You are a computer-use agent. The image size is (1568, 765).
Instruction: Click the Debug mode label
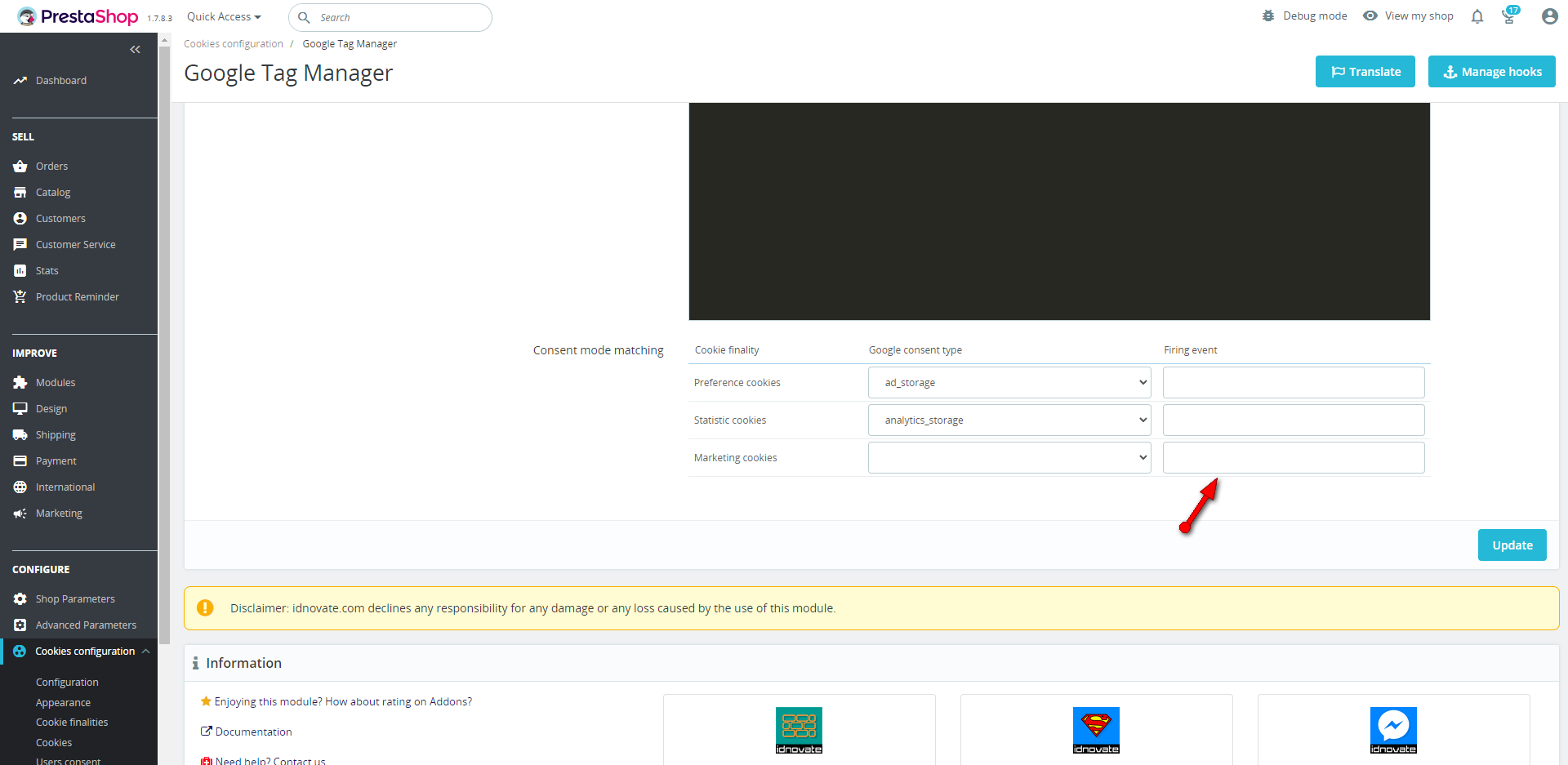[1315, 16]
